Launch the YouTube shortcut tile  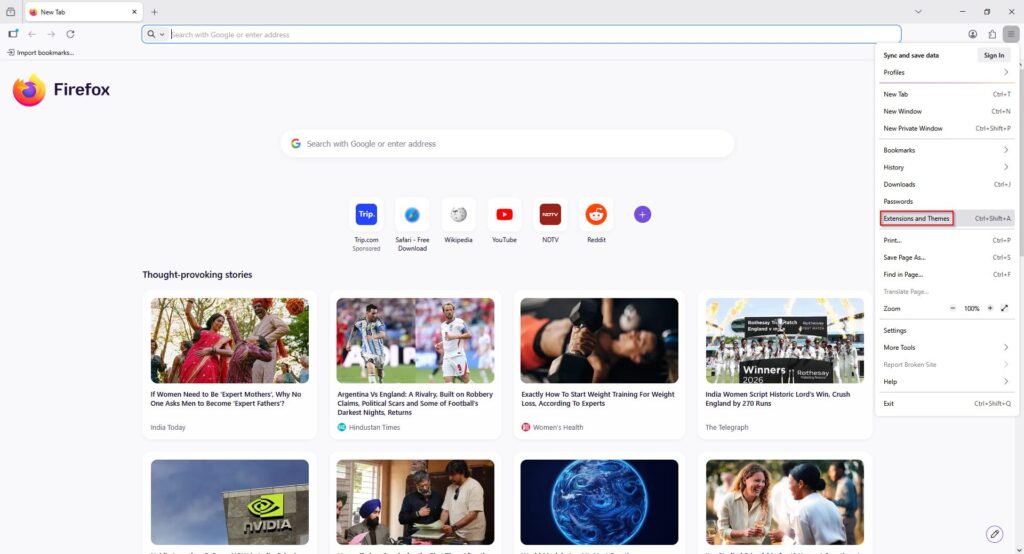click(504, 214)
